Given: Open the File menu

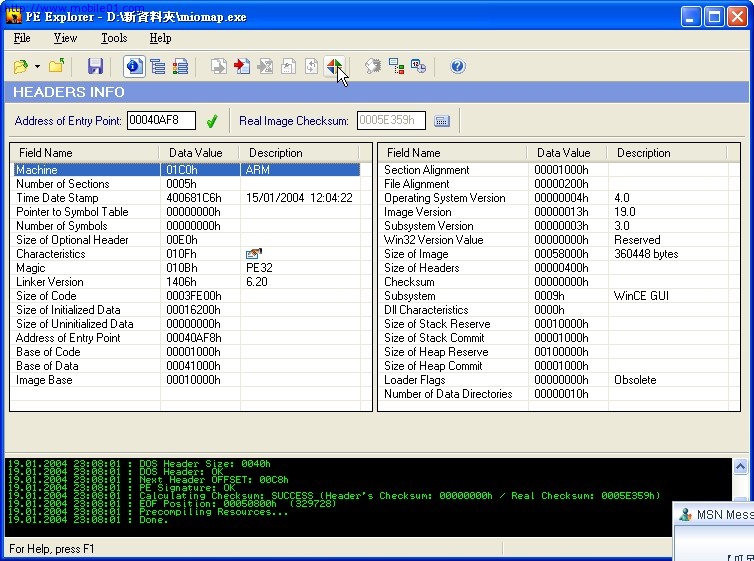Looking at the screenshot, I should (22, 38).
